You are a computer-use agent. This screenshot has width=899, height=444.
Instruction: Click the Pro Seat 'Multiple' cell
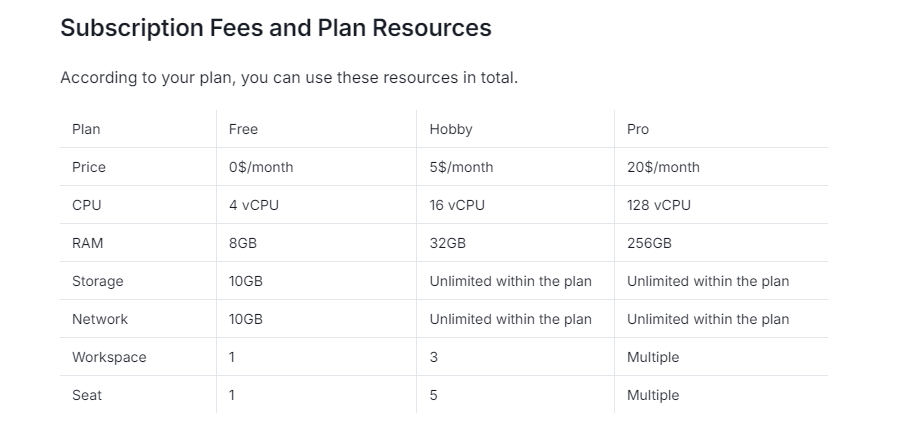652,395
